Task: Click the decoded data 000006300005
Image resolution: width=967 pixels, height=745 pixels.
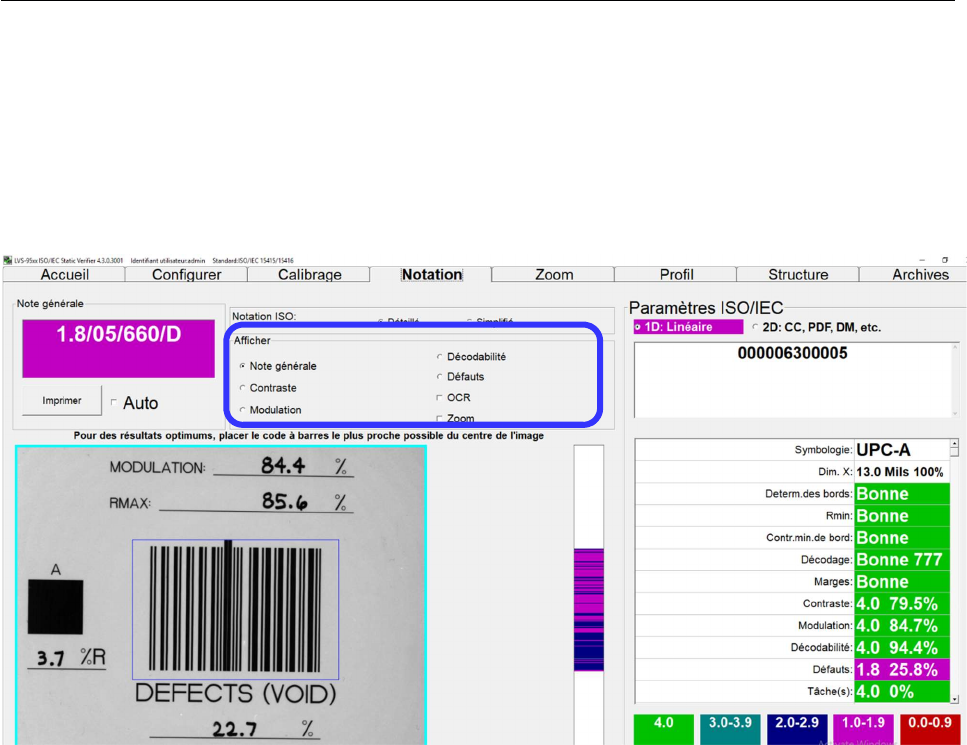Action: (792, 353)
